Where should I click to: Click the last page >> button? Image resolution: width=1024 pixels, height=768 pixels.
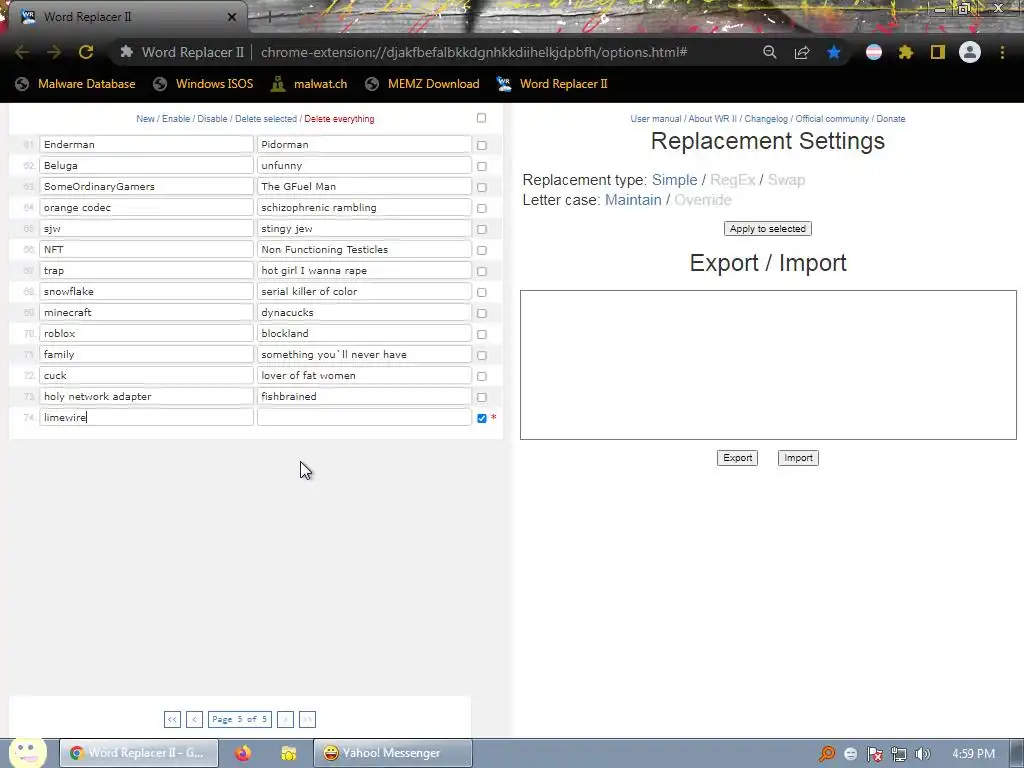click(x=308, y=719)
